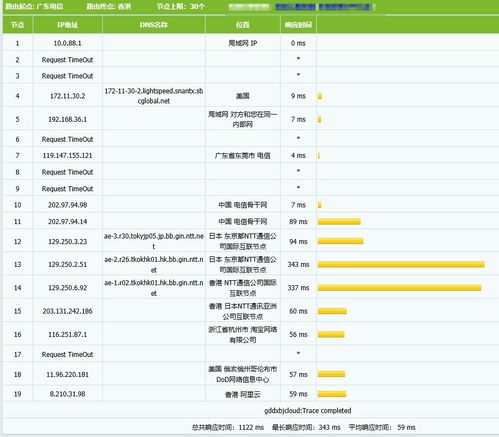Click Request TimeOut in row 3
Screen dimensions: 499x437
[67, 76]
